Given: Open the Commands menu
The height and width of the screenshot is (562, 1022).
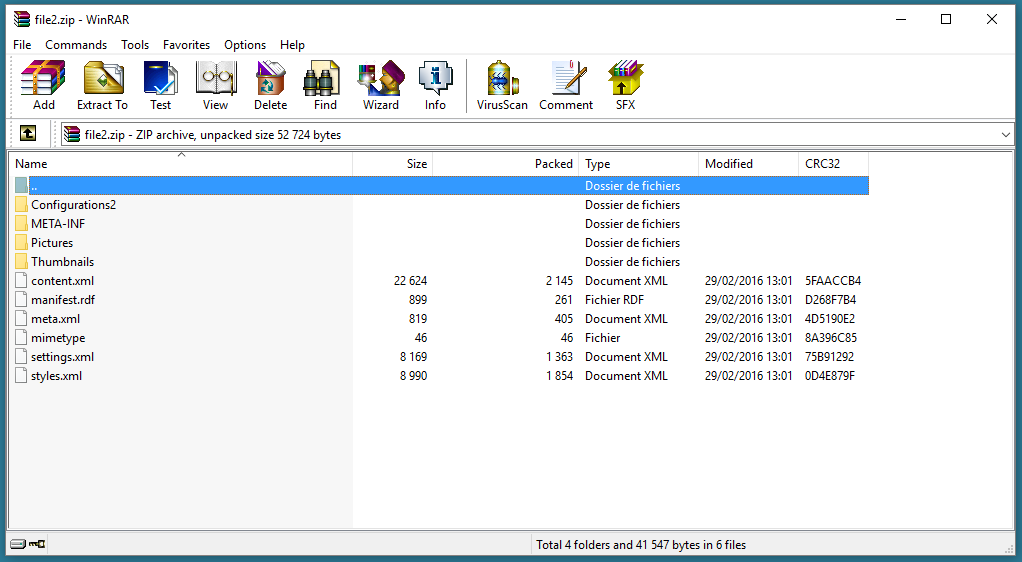Looking at the screenshot, I should (x=76, y=45).
